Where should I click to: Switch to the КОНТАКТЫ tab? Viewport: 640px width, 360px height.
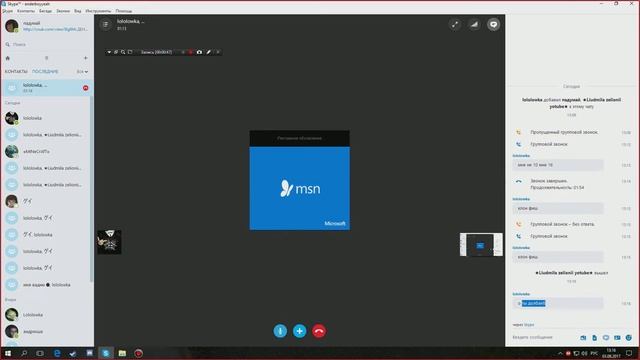point(16,71)
